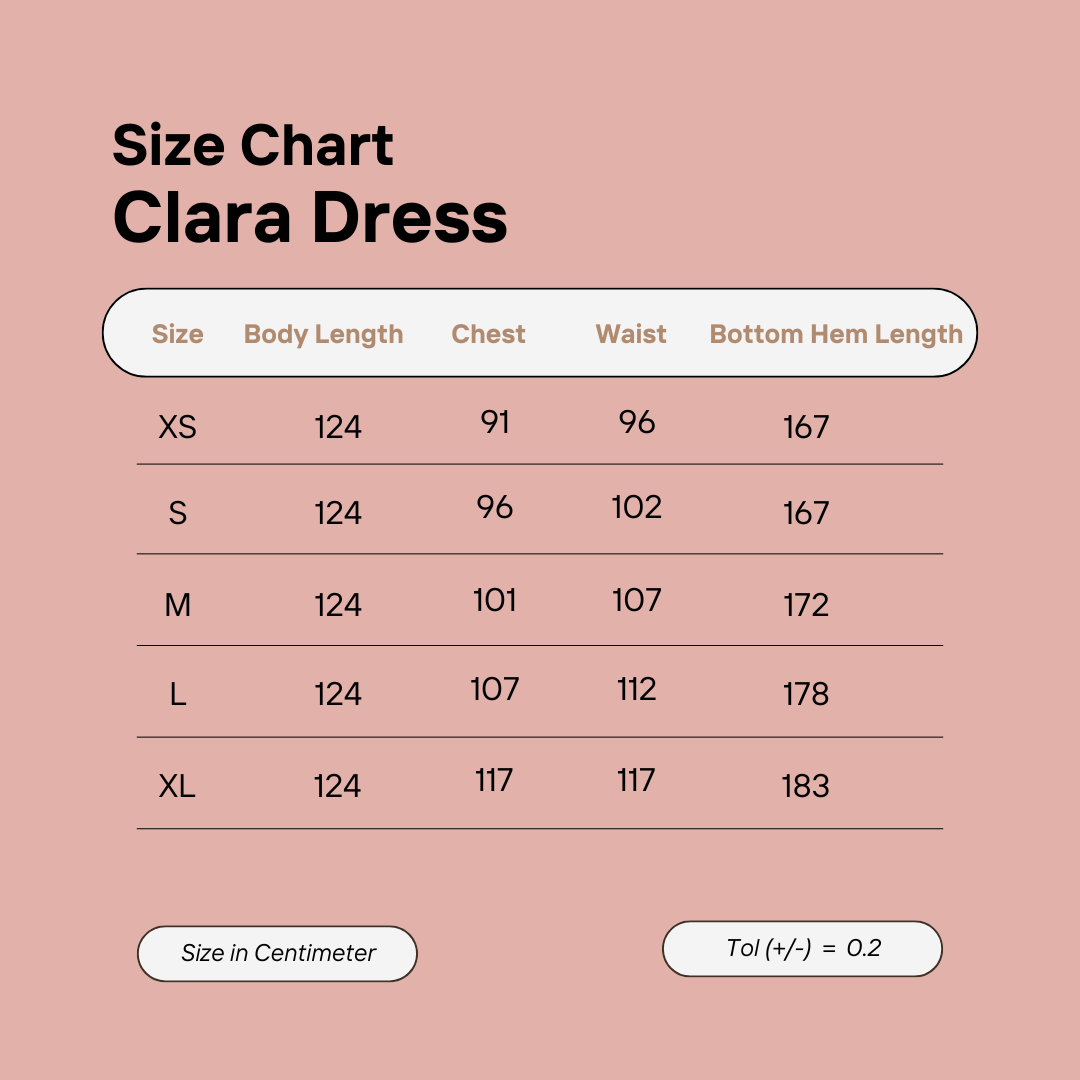The height and width of the screenshot is (1080, 1080).
Task: Click the Chest column header
Action: (x=488, y=334)
